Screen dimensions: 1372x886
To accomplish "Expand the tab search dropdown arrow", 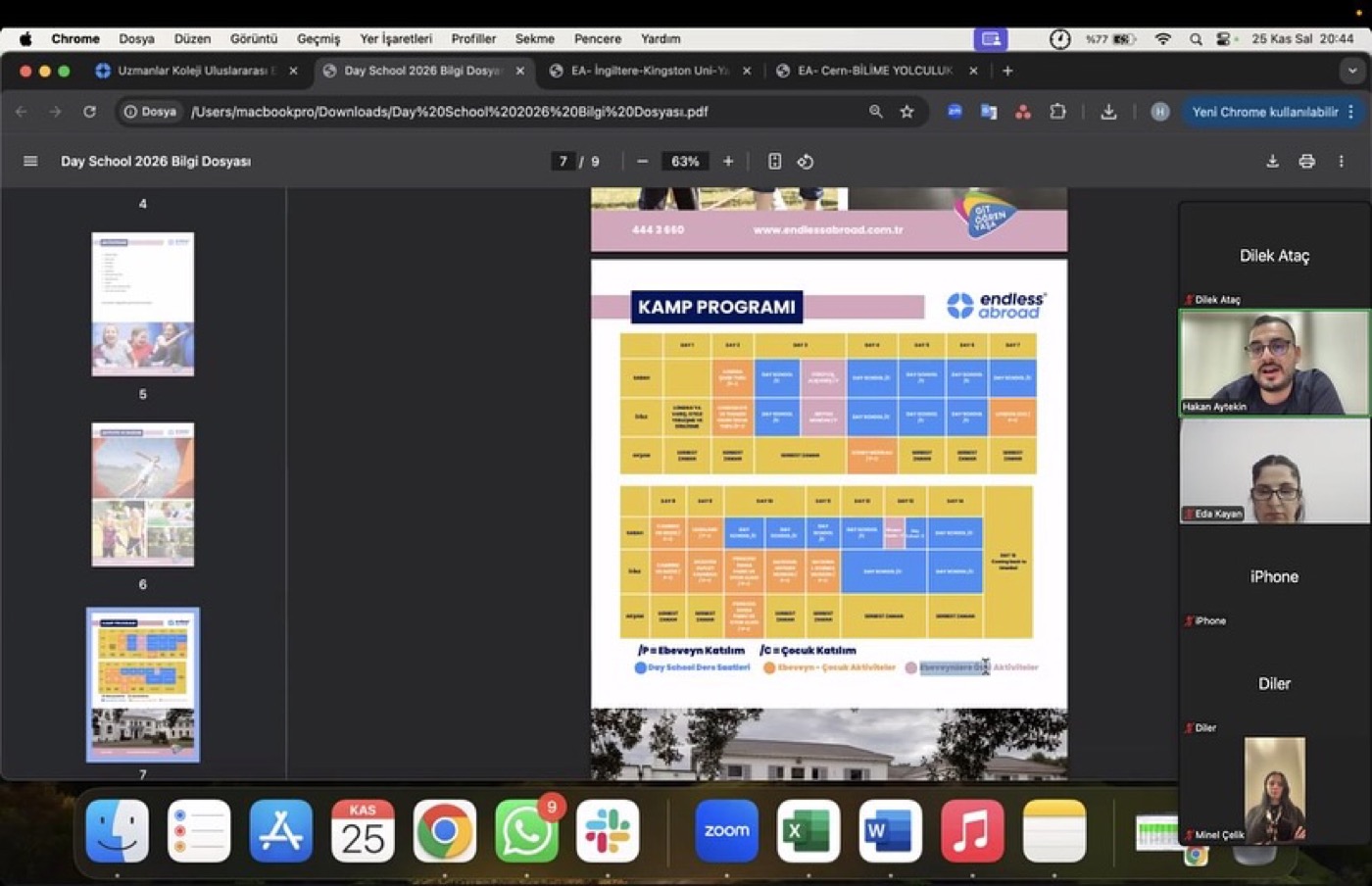I will pos(1352,71).
